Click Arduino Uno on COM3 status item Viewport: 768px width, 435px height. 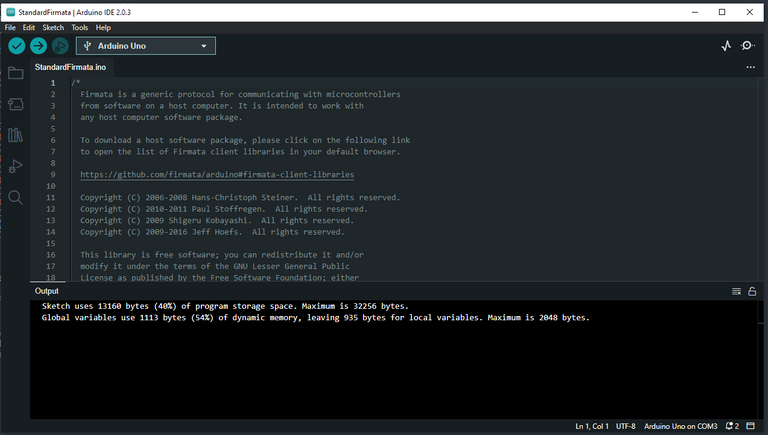pos(680,426)
